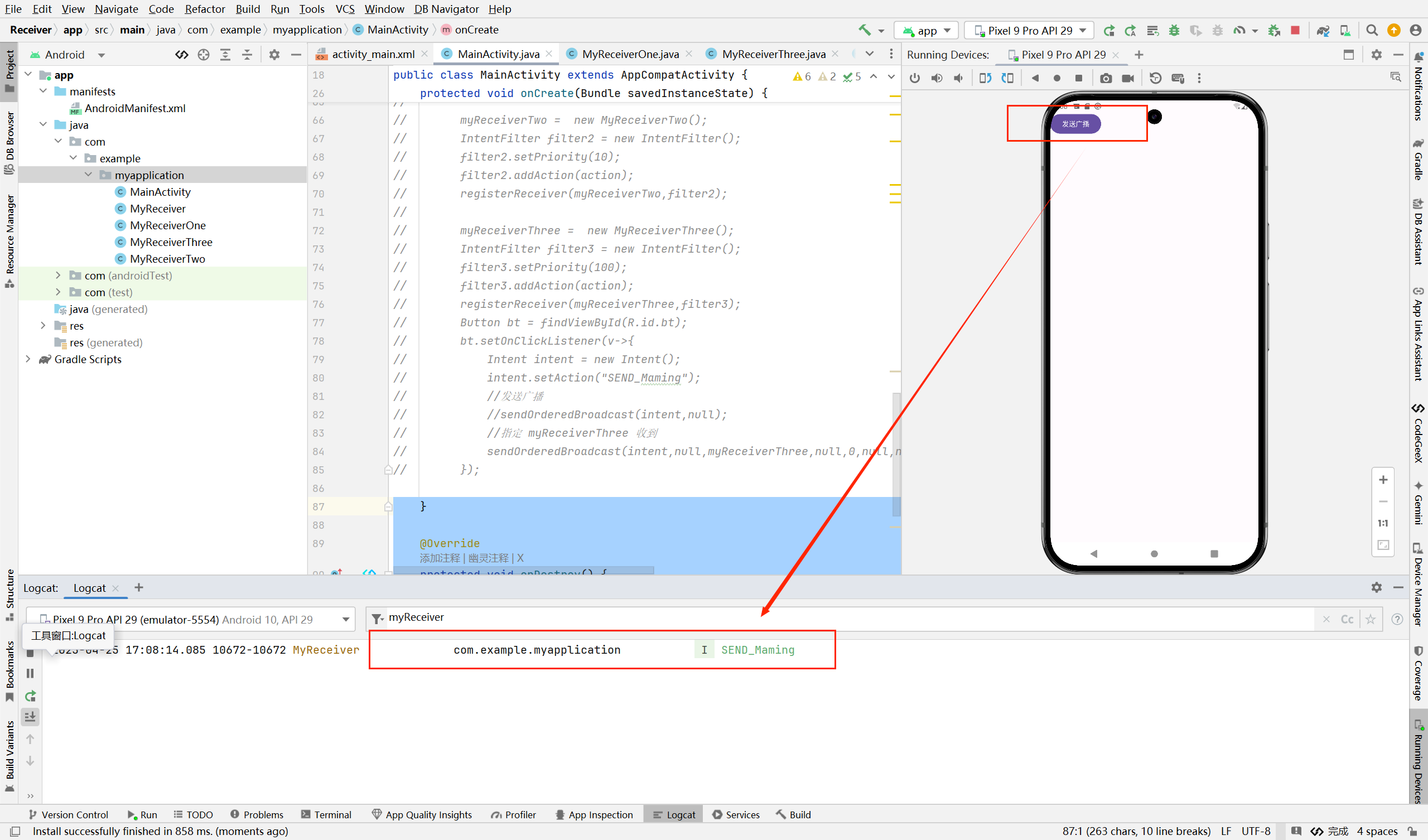
Task: Take an emulator screenshot with camera icon
Action: 1106,78
